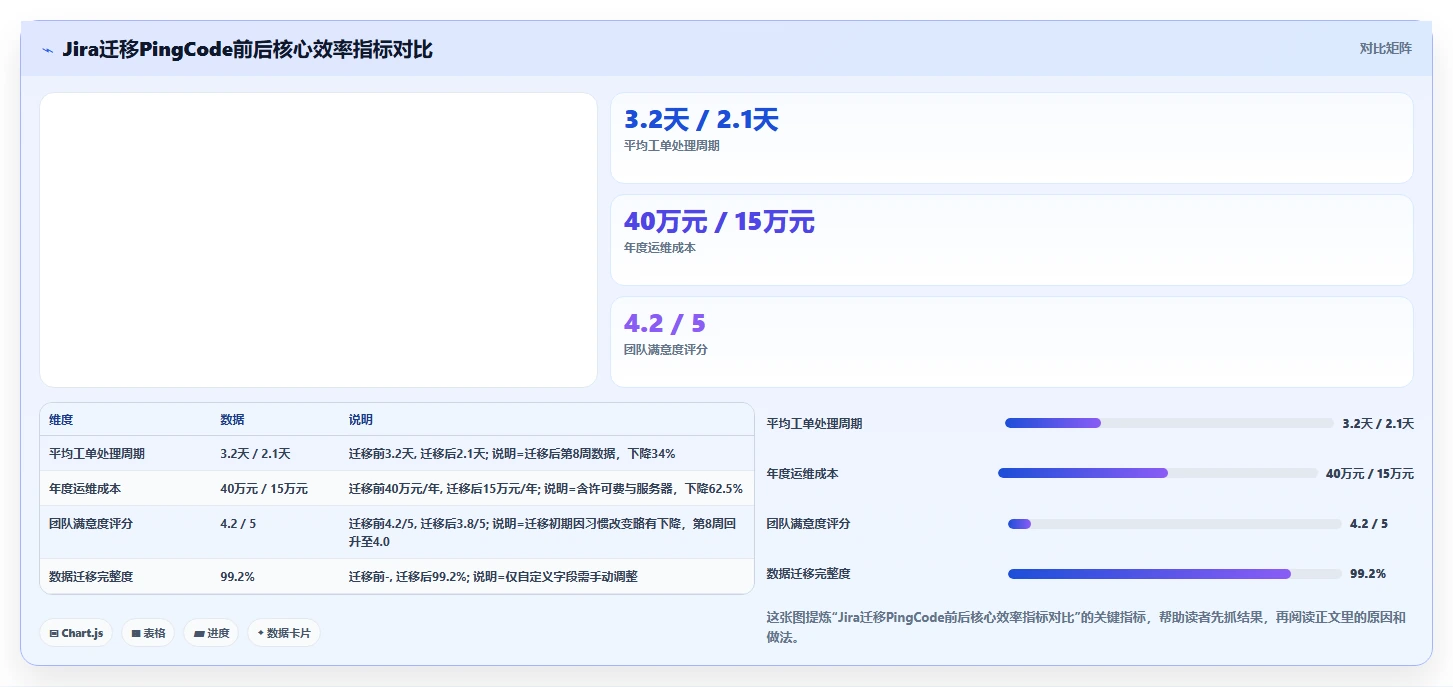Click the description mentioning 第8周回升至4.0
The image size is (1453, 687).
click(x=543, y=532)
